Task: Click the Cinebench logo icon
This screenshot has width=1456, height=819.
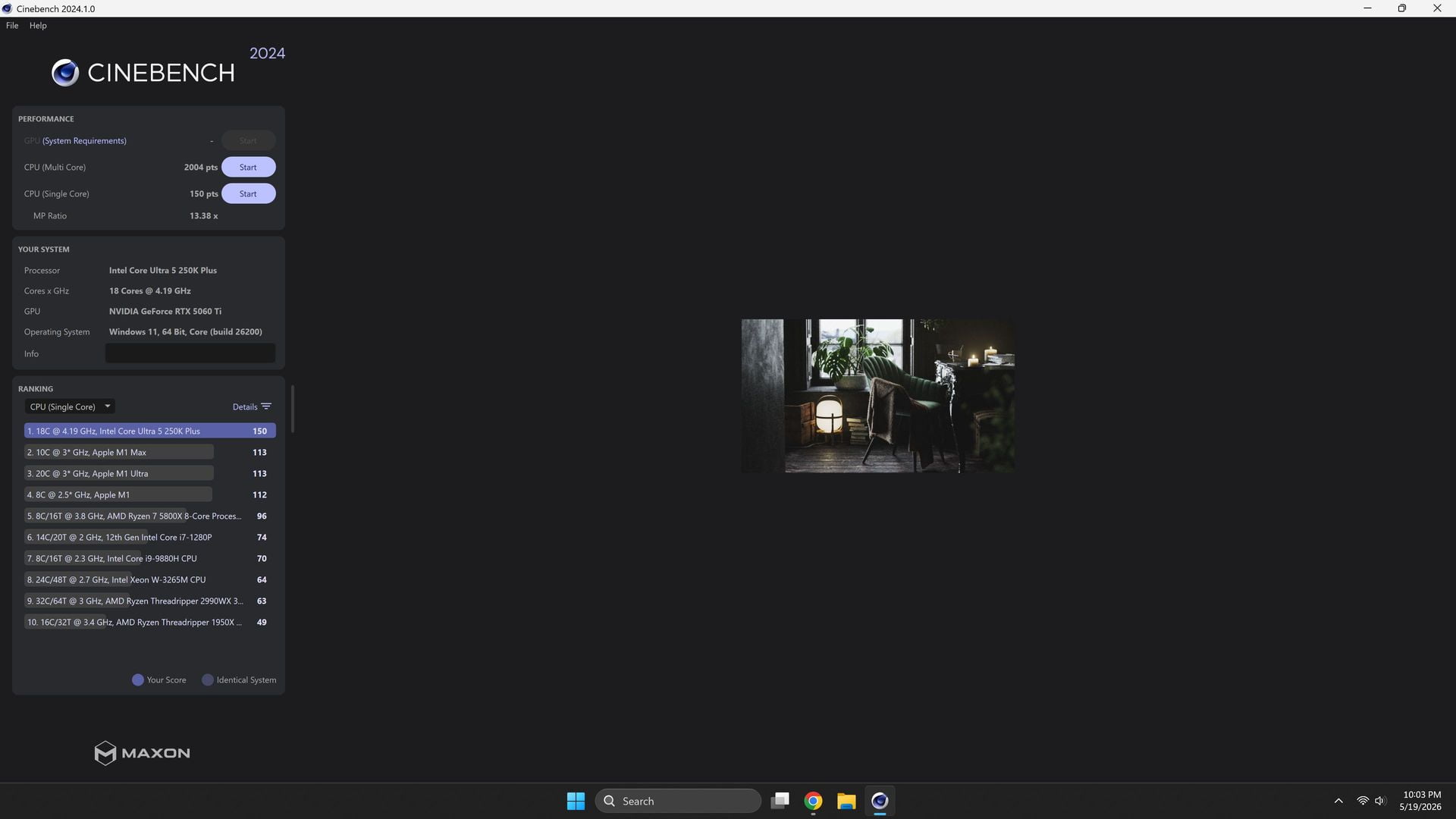Action: pos(65,73)
